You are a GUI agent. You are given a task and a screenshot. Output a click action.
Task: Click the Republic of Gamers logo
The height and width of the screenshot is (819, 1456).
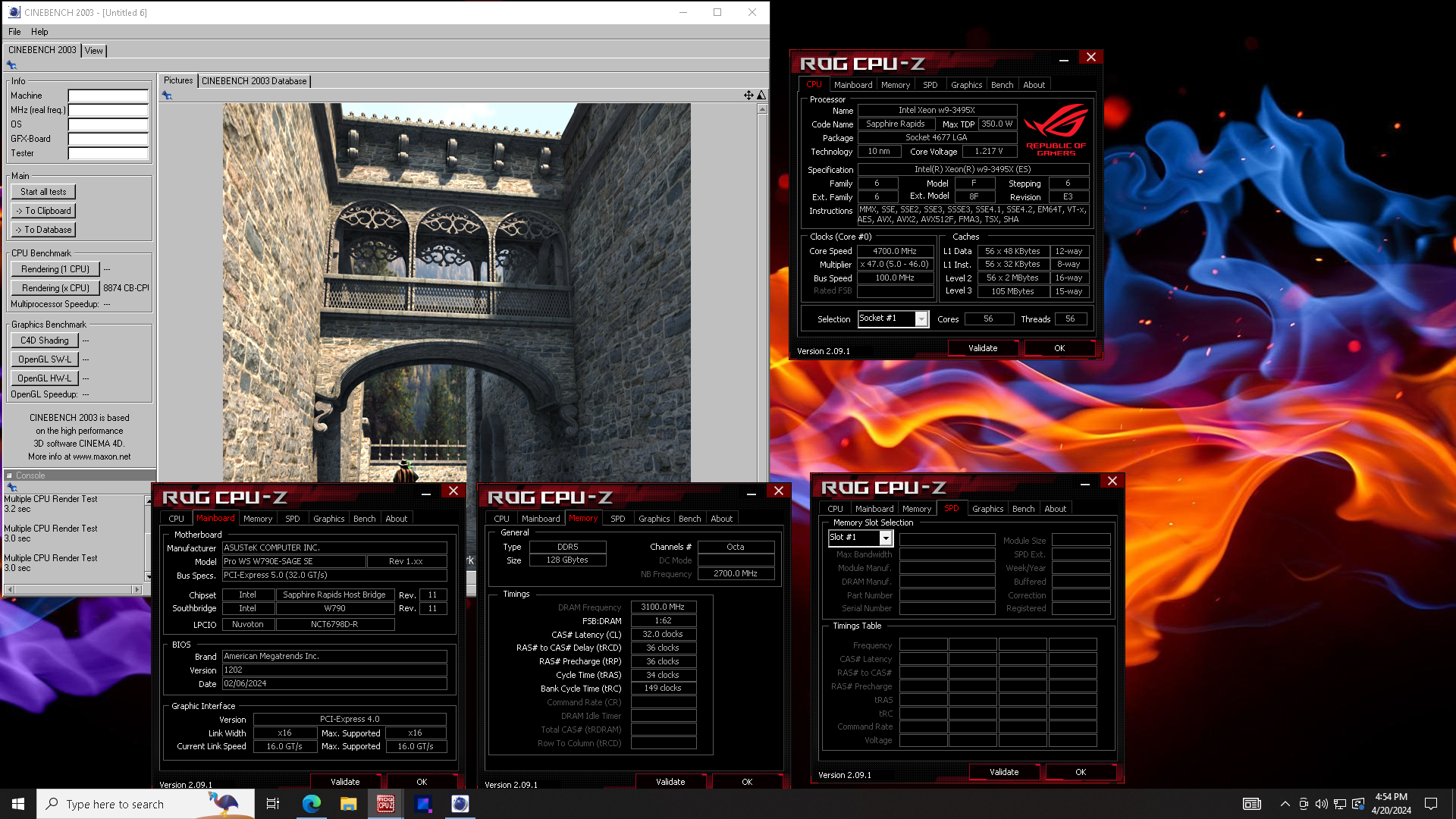(1056, 130)
